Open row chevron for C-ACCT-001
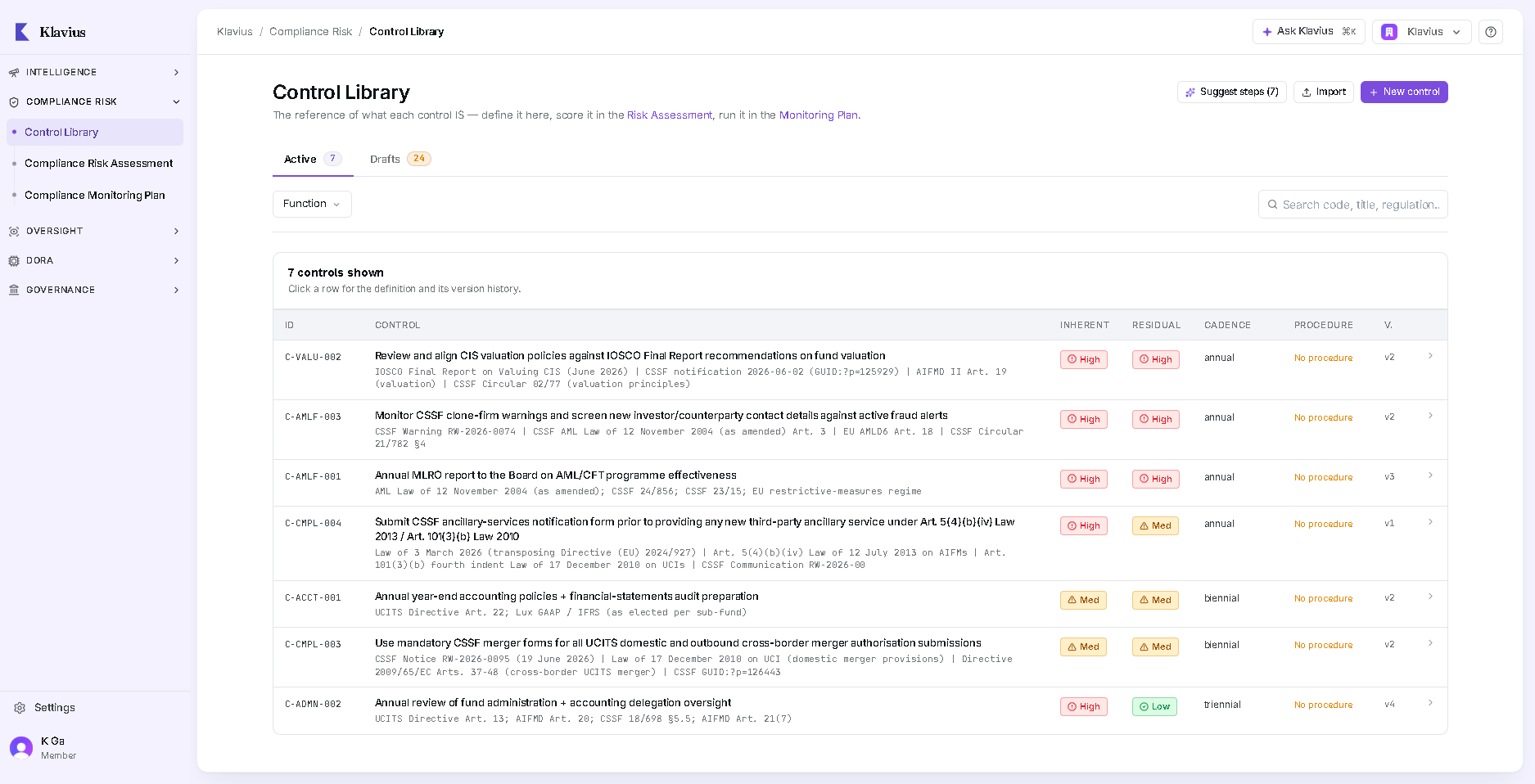1535x784 pixels. (1430, 597)
